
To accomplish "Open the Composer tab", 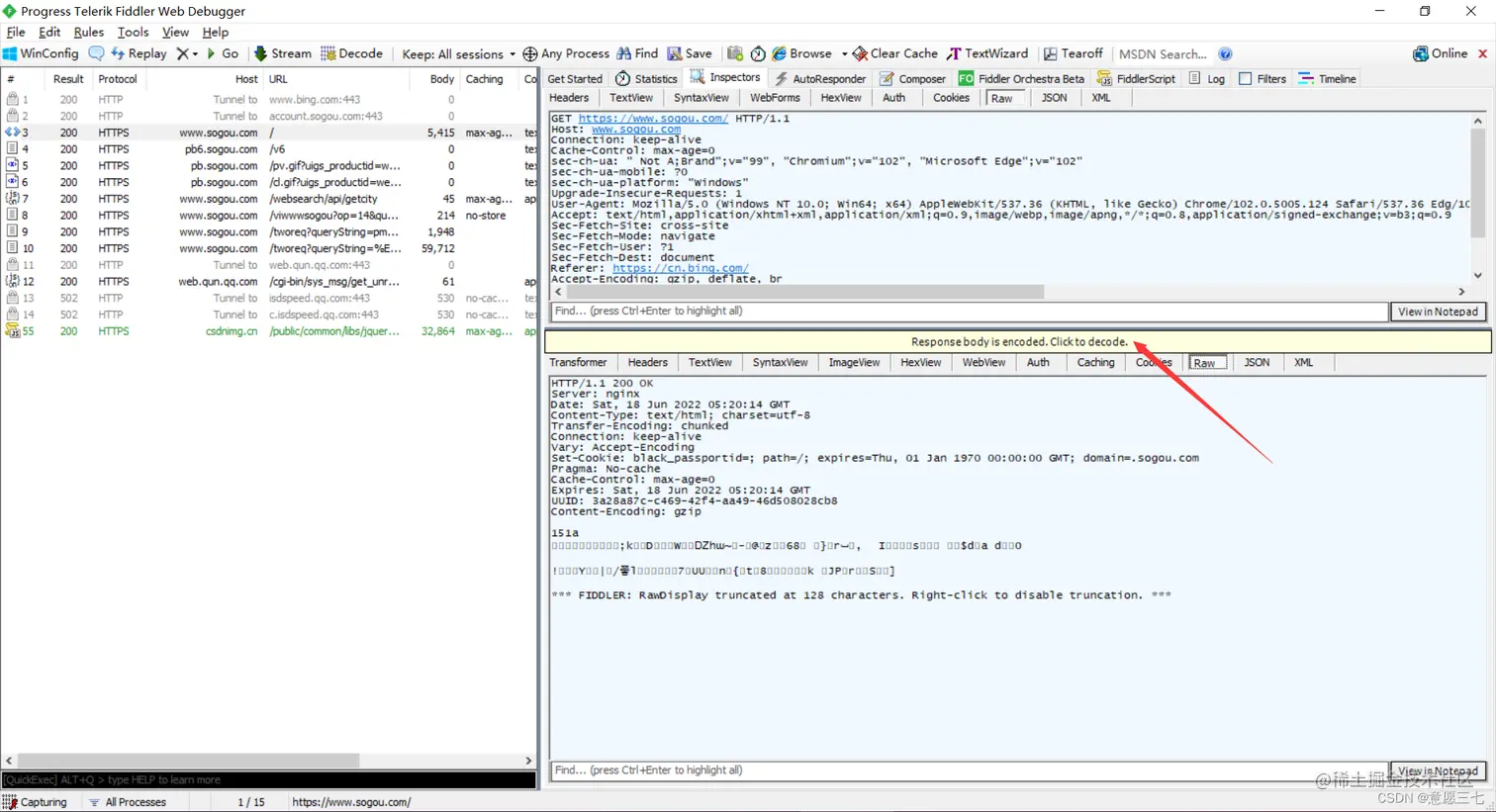I will point(912,78).
